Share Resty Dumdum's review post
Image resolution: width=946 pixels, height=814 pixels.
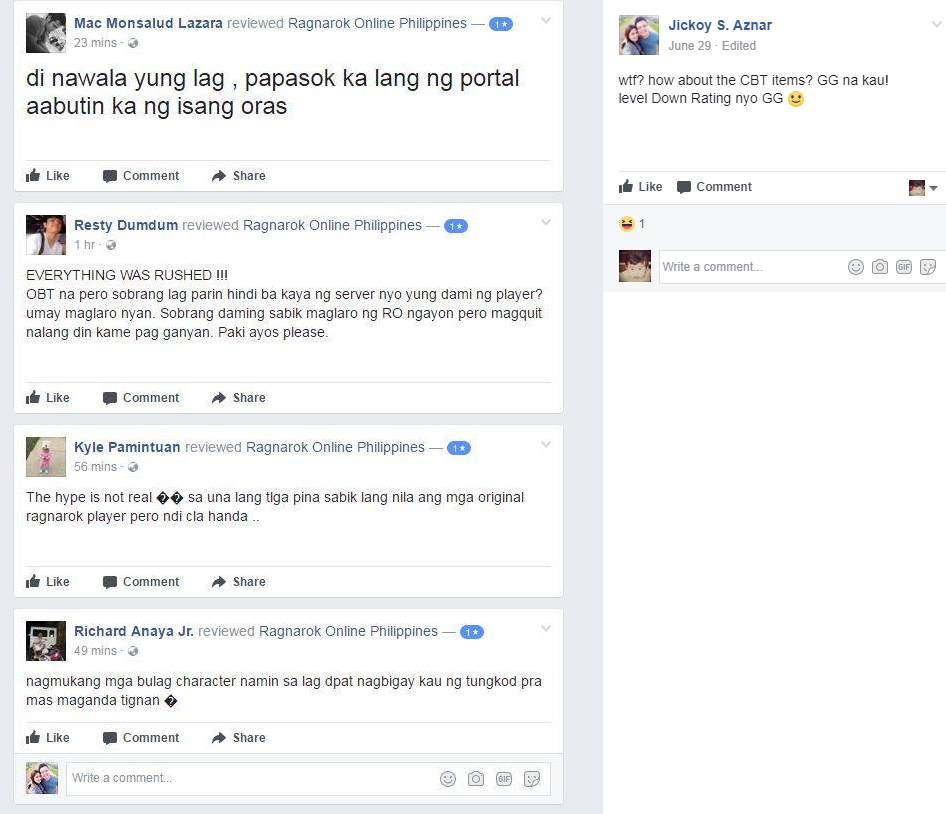pos(238,398)
